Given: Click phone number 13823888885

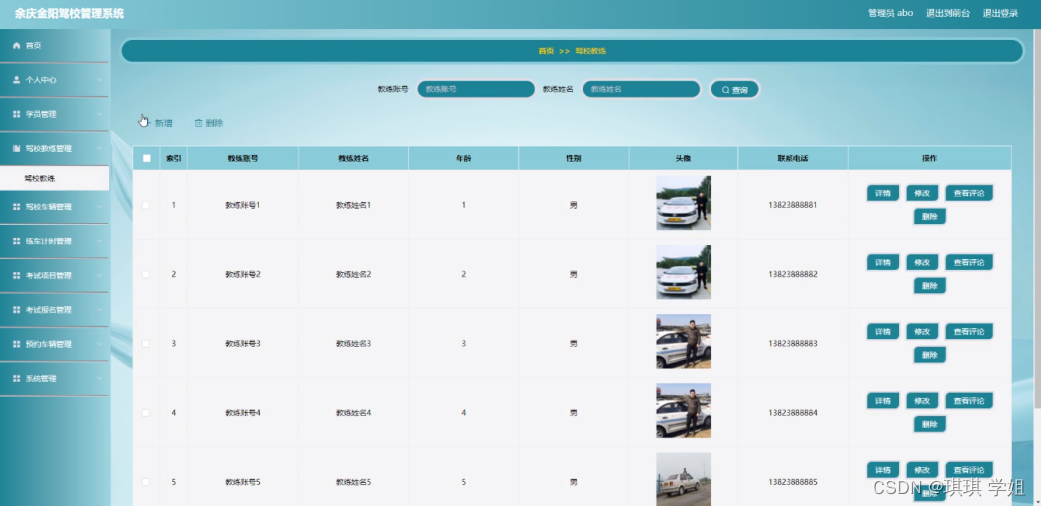Looking at the screenshot, I should (x=793, y=482).
